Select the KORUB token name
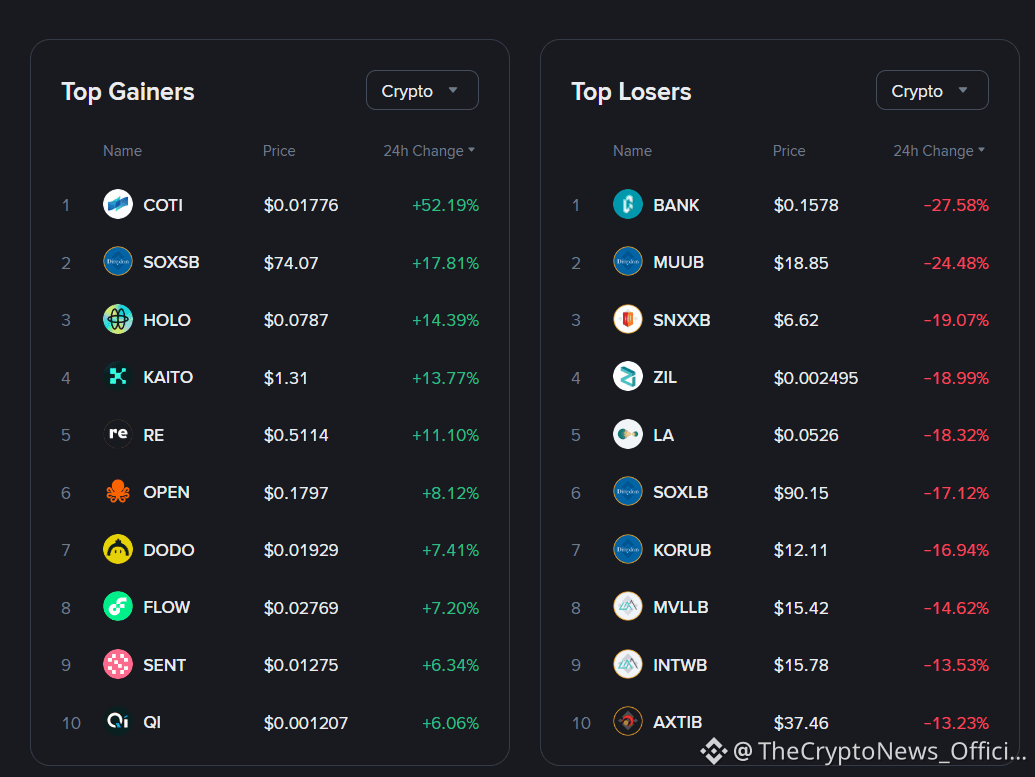 (x=683, y=550)
